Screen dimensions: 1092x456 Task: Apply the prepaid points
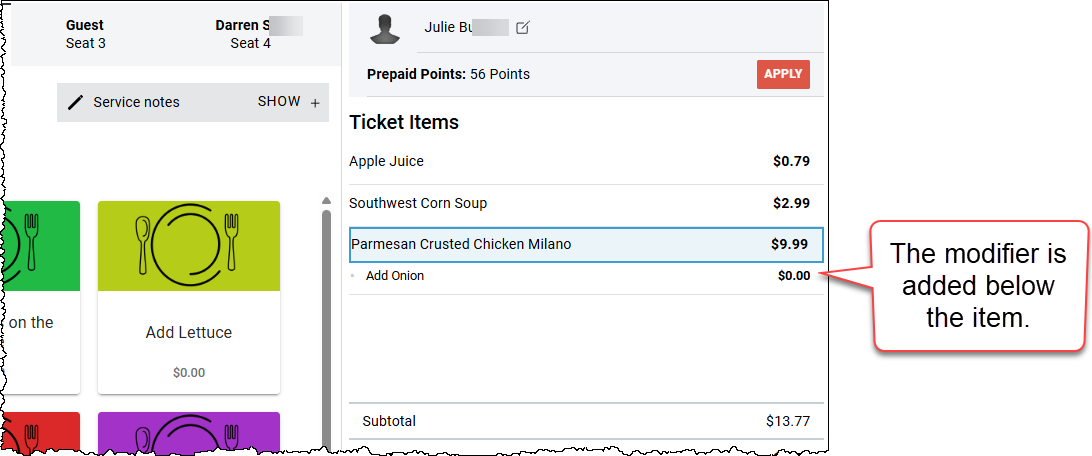(783, 74)
